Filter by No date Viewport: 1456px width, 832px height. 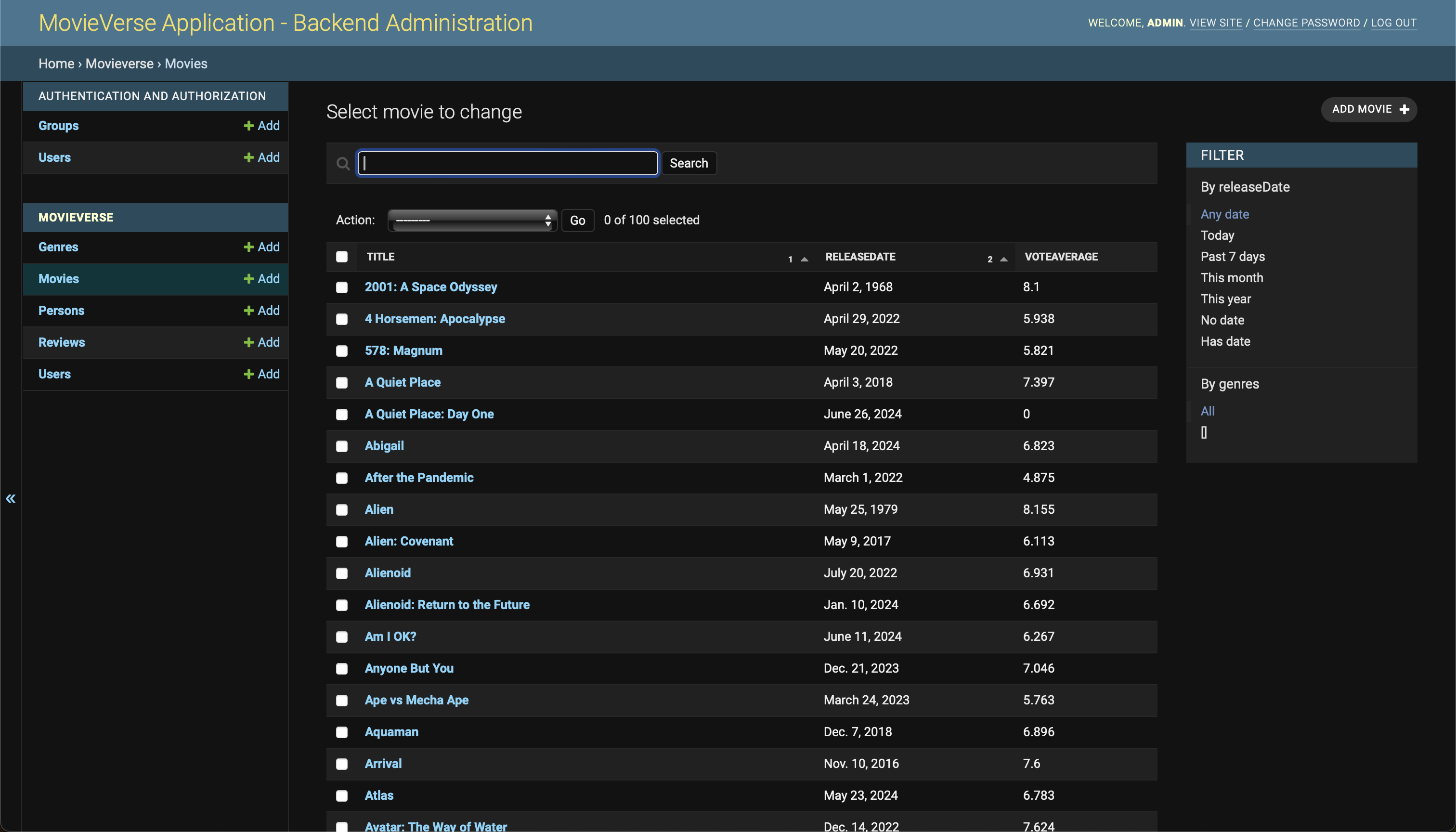pyautogui.click(x=1222, y=320)
